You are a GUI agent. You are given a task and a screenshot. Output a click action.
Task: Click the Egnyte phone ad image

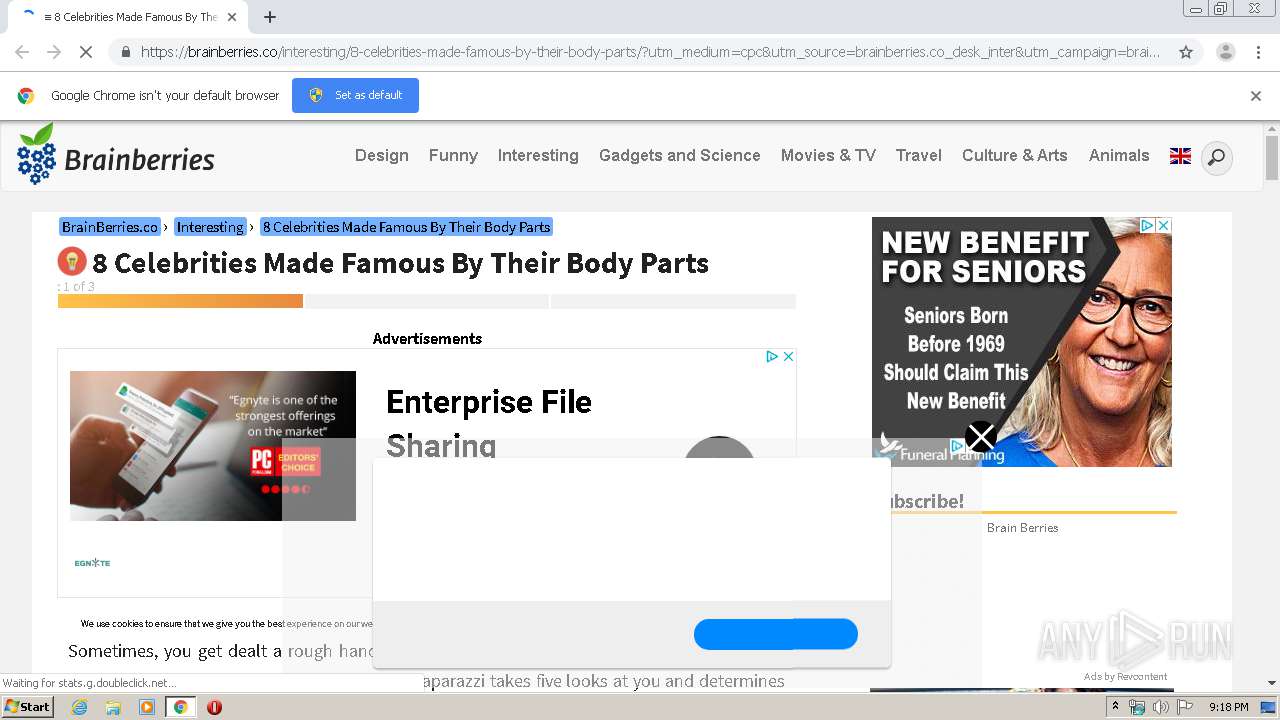[213, 446]
